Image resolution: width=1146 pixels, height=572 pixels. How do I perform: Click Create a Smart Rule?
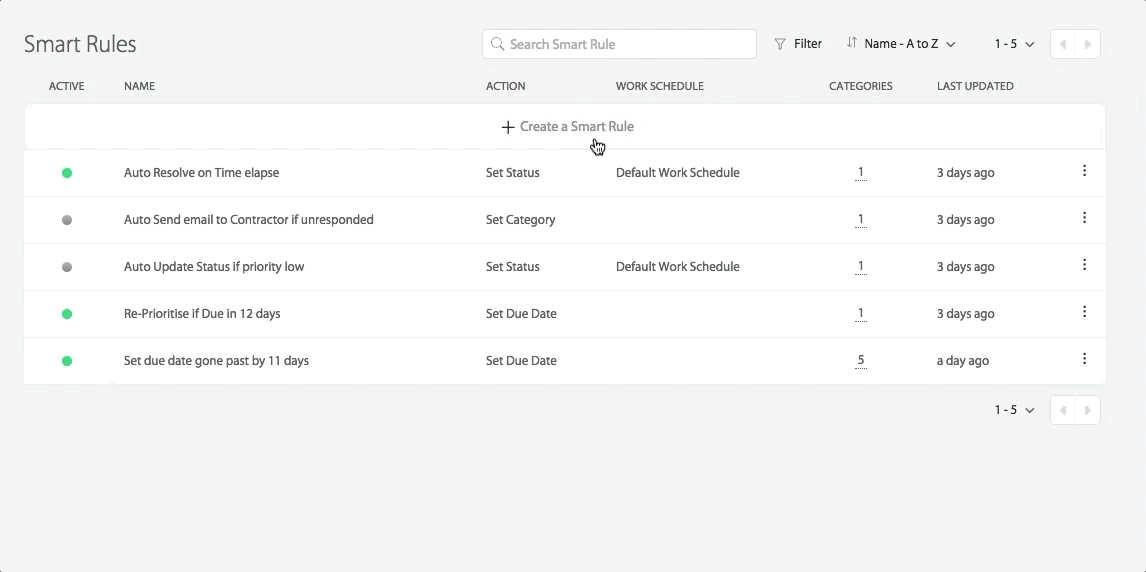[x=567, y=126]
